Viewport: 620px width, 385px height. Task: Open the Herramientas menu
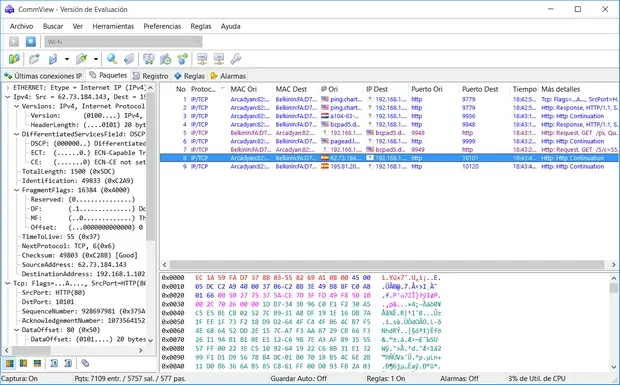(x=113, y=26)
